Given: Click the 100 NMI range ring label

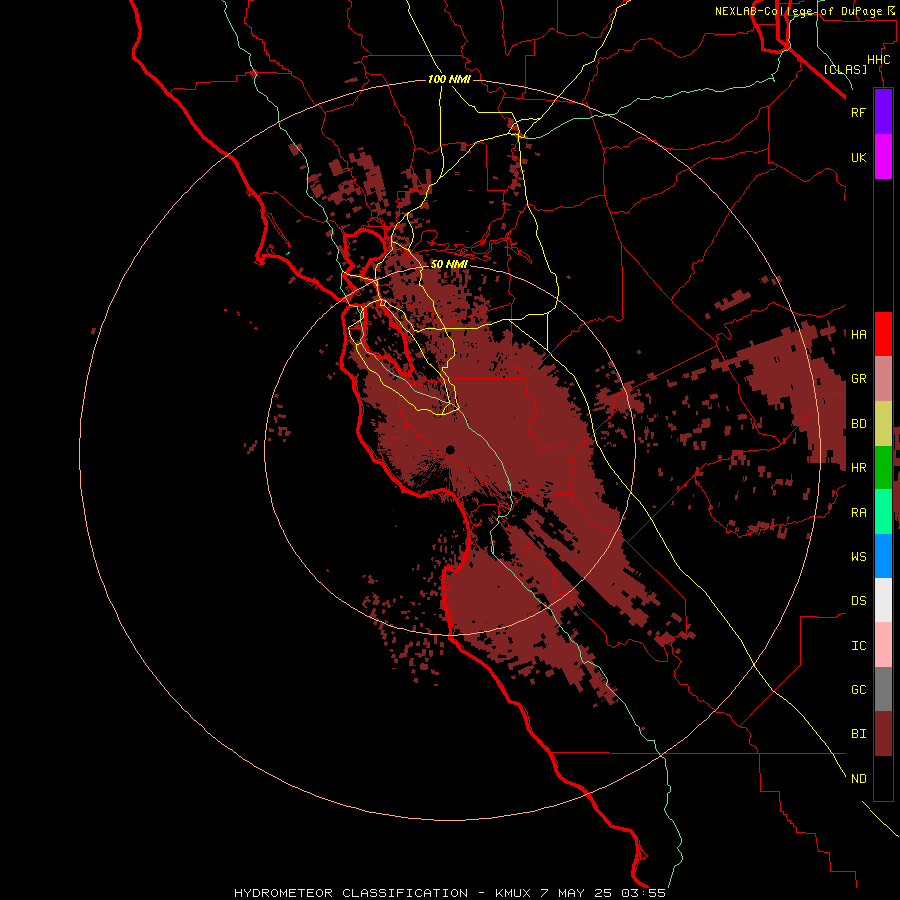Looking at the screenshot, I should [x=449, y=79].
